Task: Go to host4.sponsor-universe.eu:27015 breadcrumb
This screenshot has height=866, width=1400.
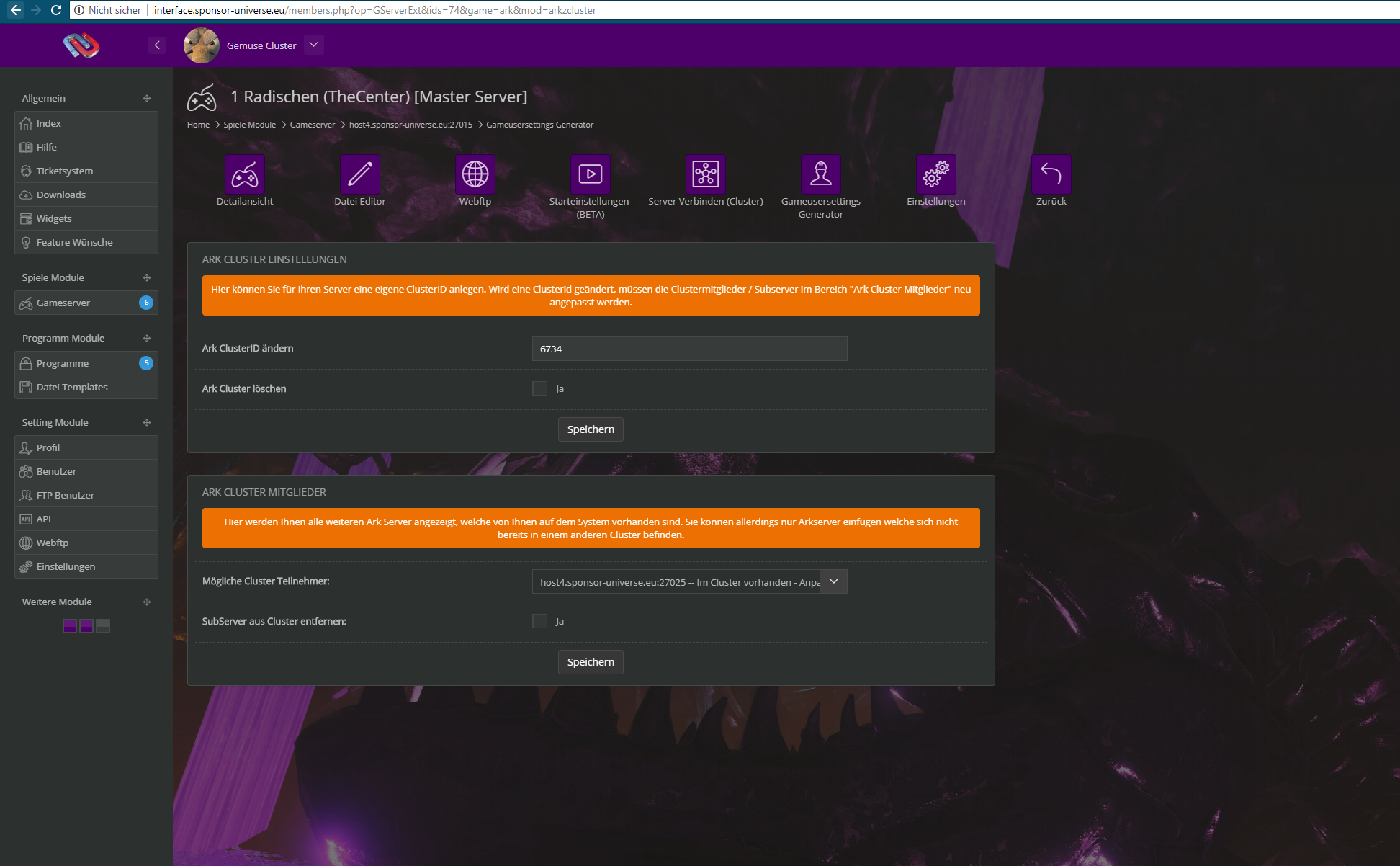Action: click(x=410, y=125)
